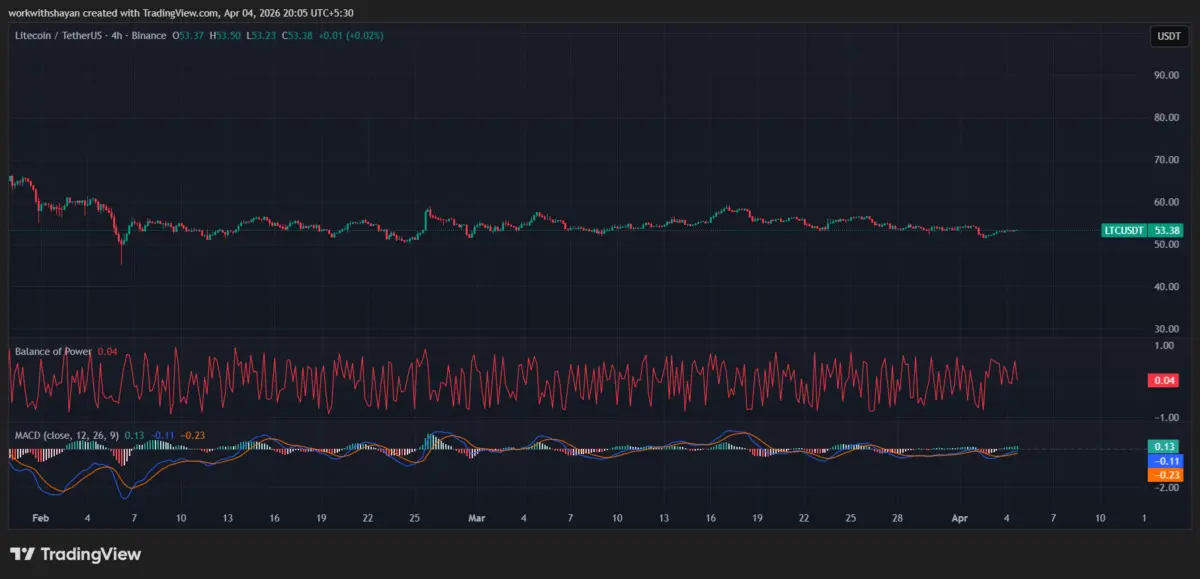Open the Litecoin / TetherUS symbol selector

point(60,34)
